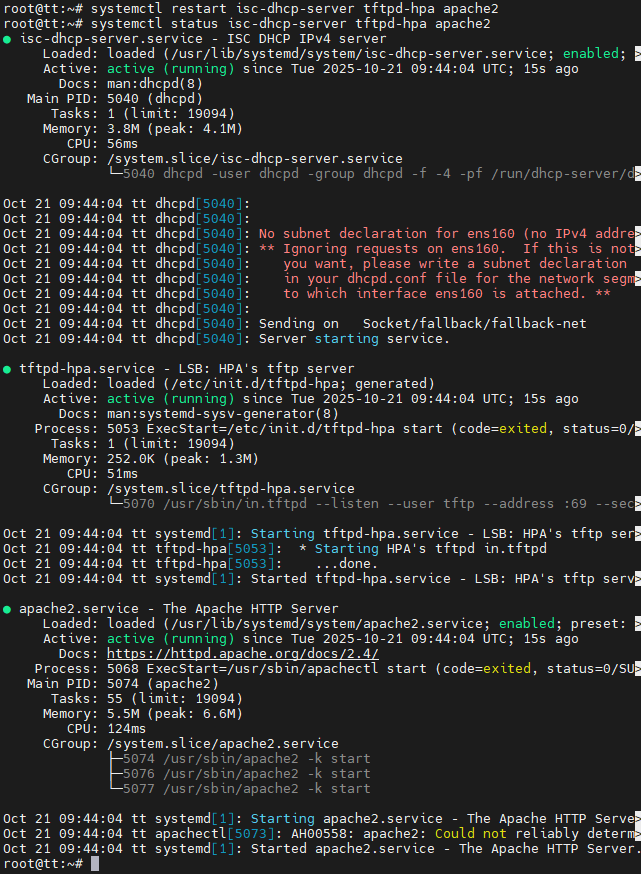The width and height of the screenshot is (641, 874).
Task: Click the 'CPU: 124ms' line
Action: point(106,729)
